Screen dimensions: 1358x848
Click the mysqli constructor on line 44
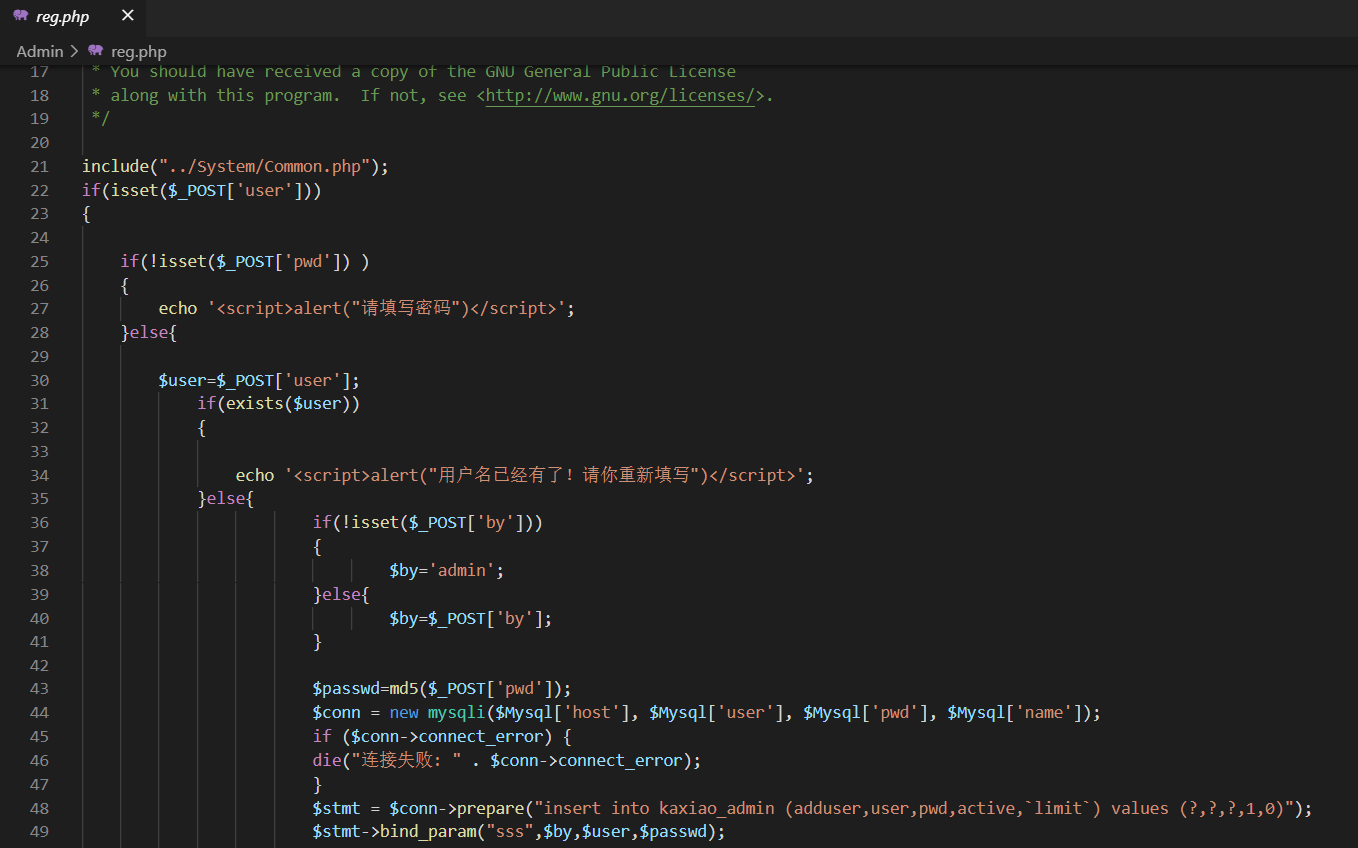(457, 712)
